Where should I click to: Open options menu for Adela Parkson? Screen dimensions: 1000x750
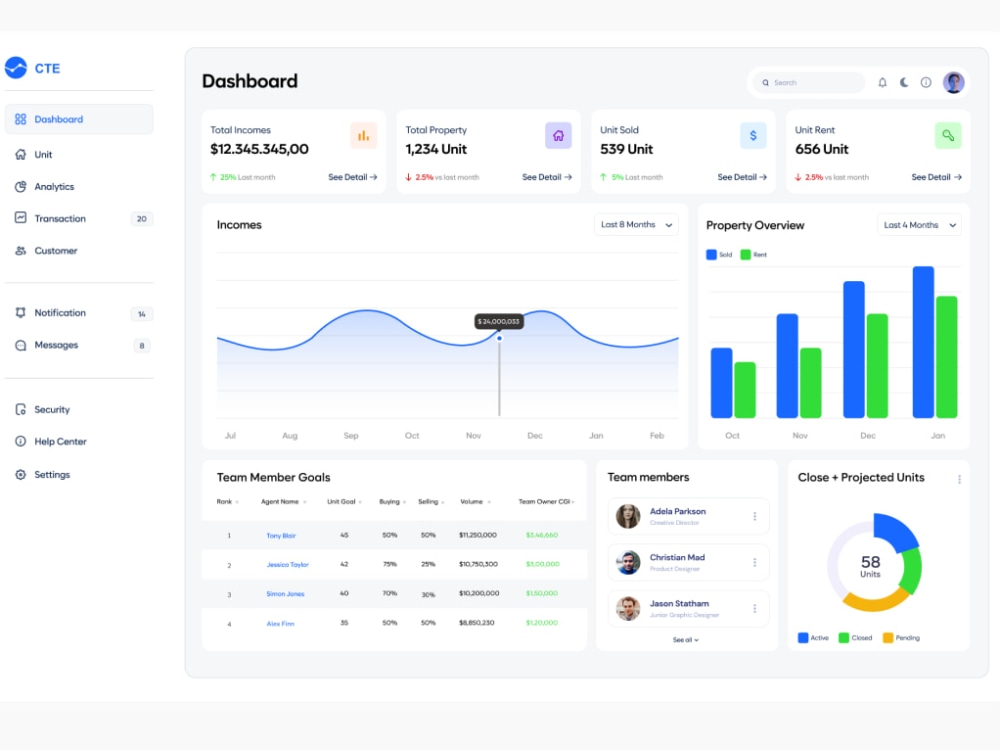coord(757,516)
